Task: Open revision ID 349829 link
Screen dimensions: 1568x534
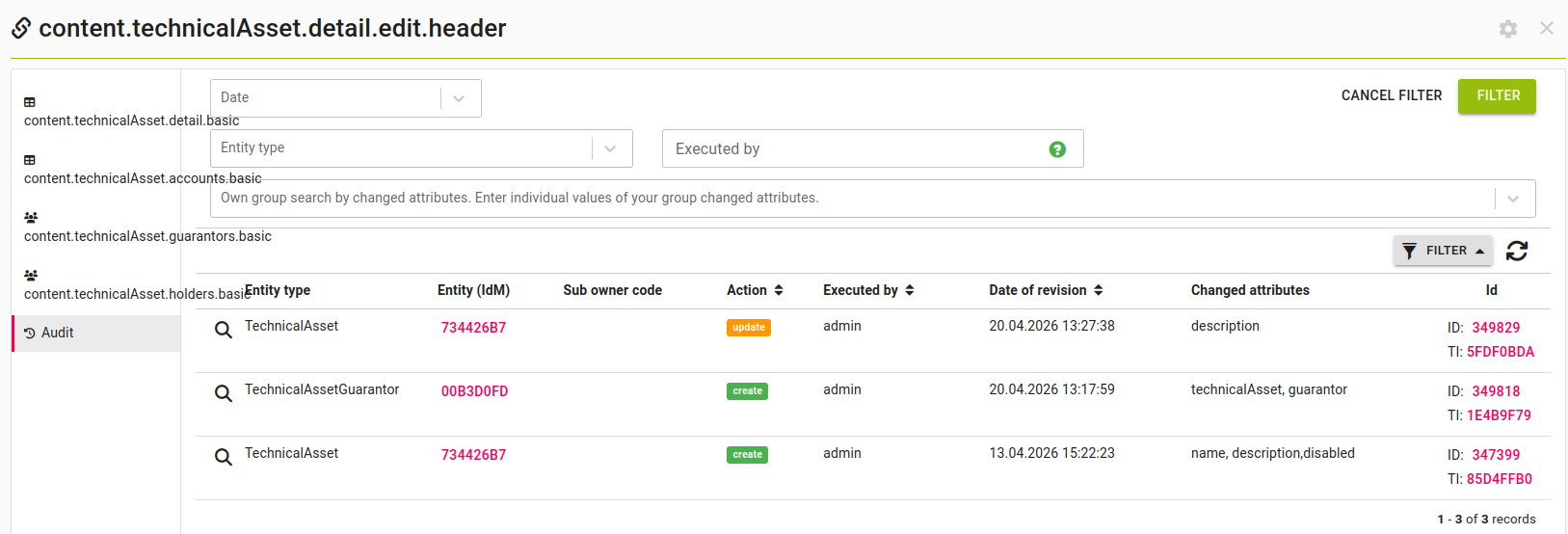Action: [x=1496, y=328]
